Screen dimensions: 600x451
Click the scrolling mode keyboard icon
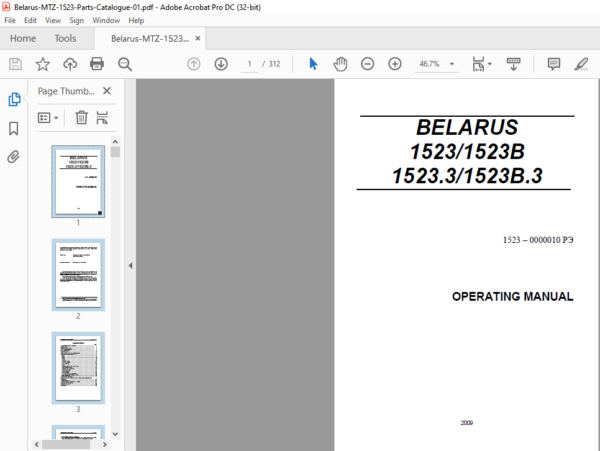pyautogui.click(x=513, y=64)
